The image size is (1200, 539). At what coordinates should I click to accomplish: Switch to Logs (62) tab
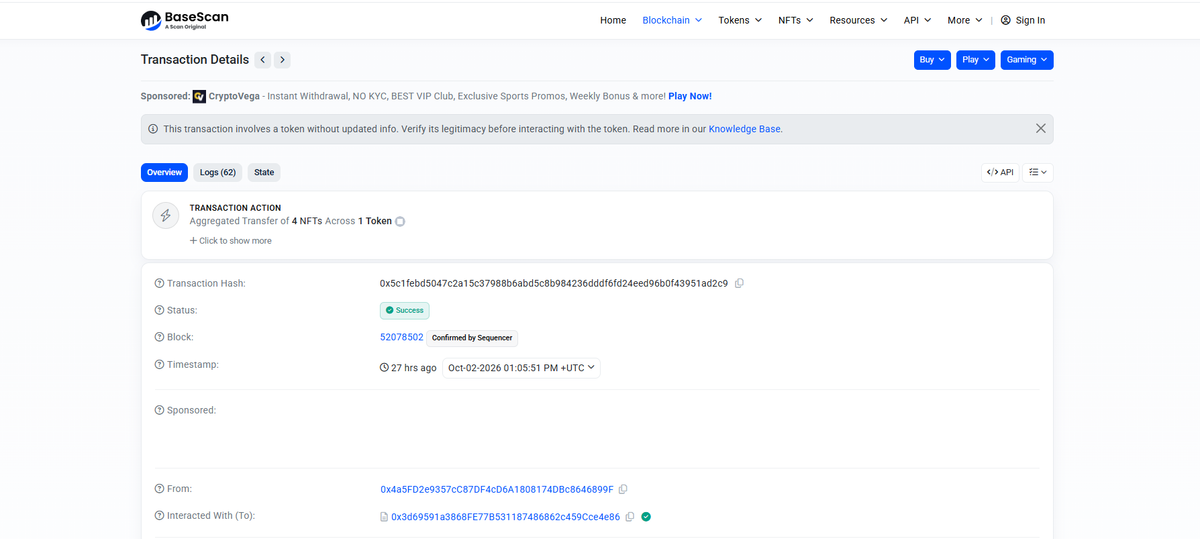tap(218, 172)
